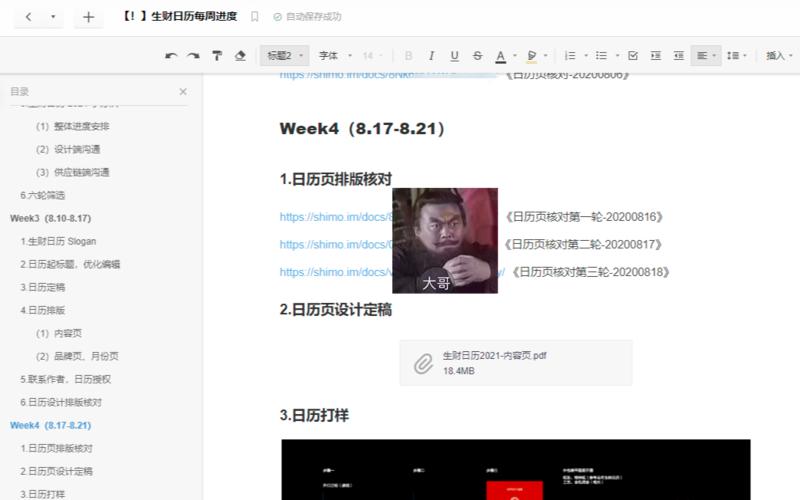The image size is (800, 500).
Task: Jump to (1) 整体进度安排 in outline
Action: click(72, 126)
